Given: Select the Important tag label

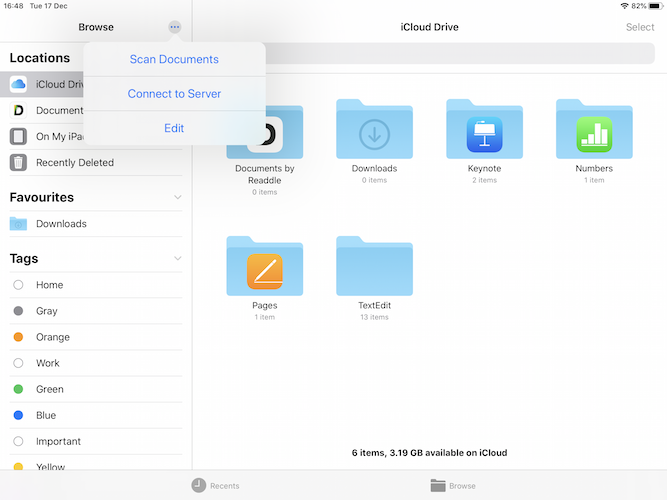Looking at the screenshot, I should click(58, 441).
